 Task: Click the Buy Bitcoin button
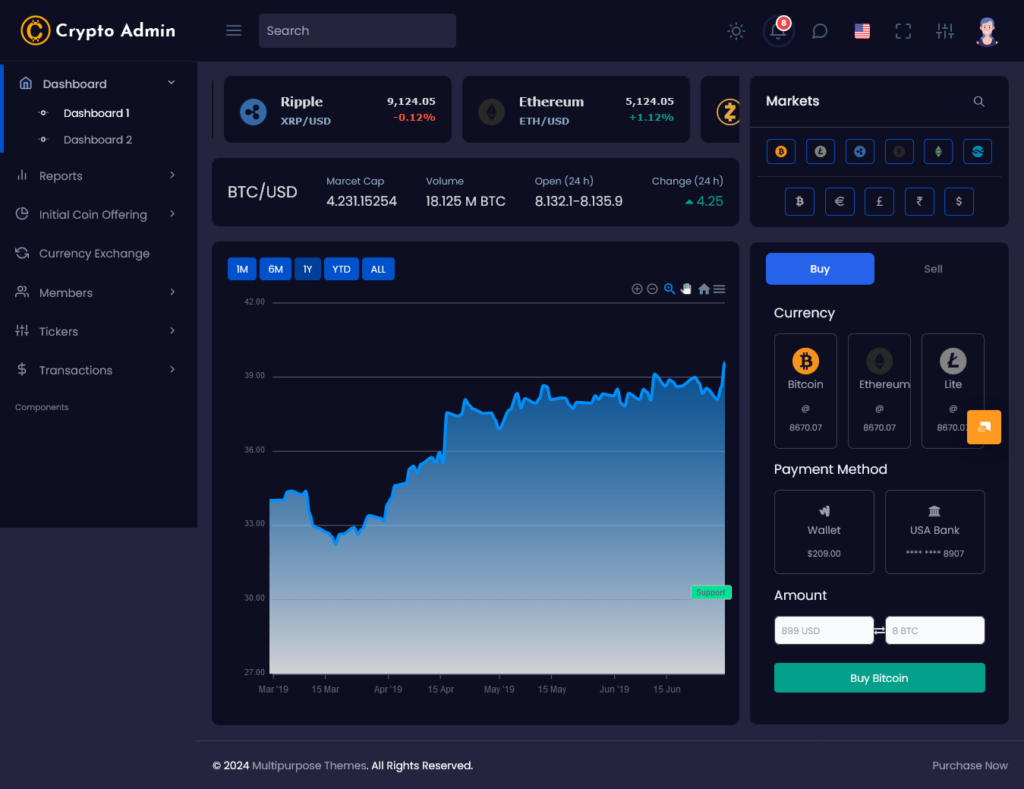(x=879, y=677)
